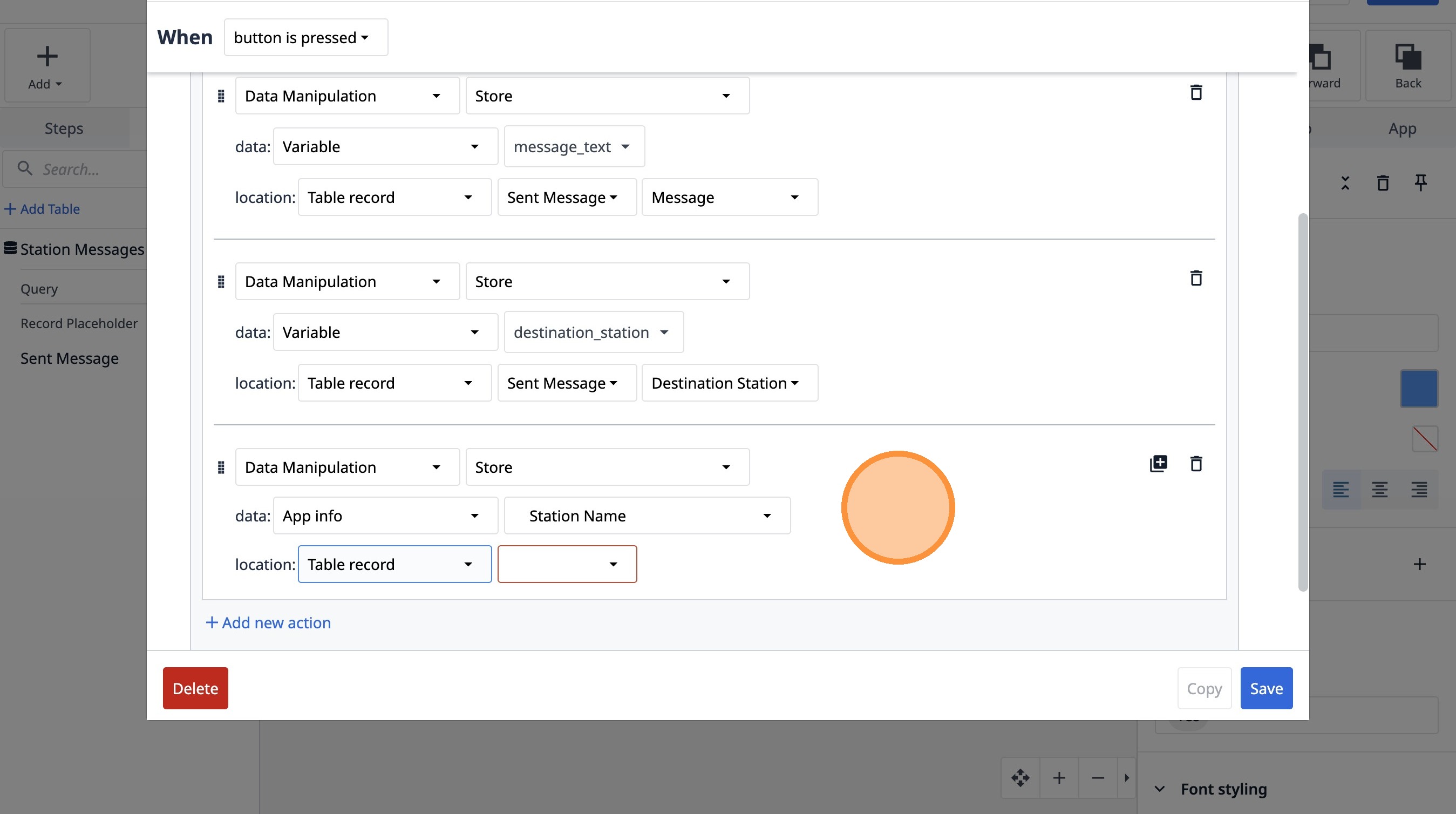Switch to the App tab
This screenshot has height=814, width=1456.
1401,128
